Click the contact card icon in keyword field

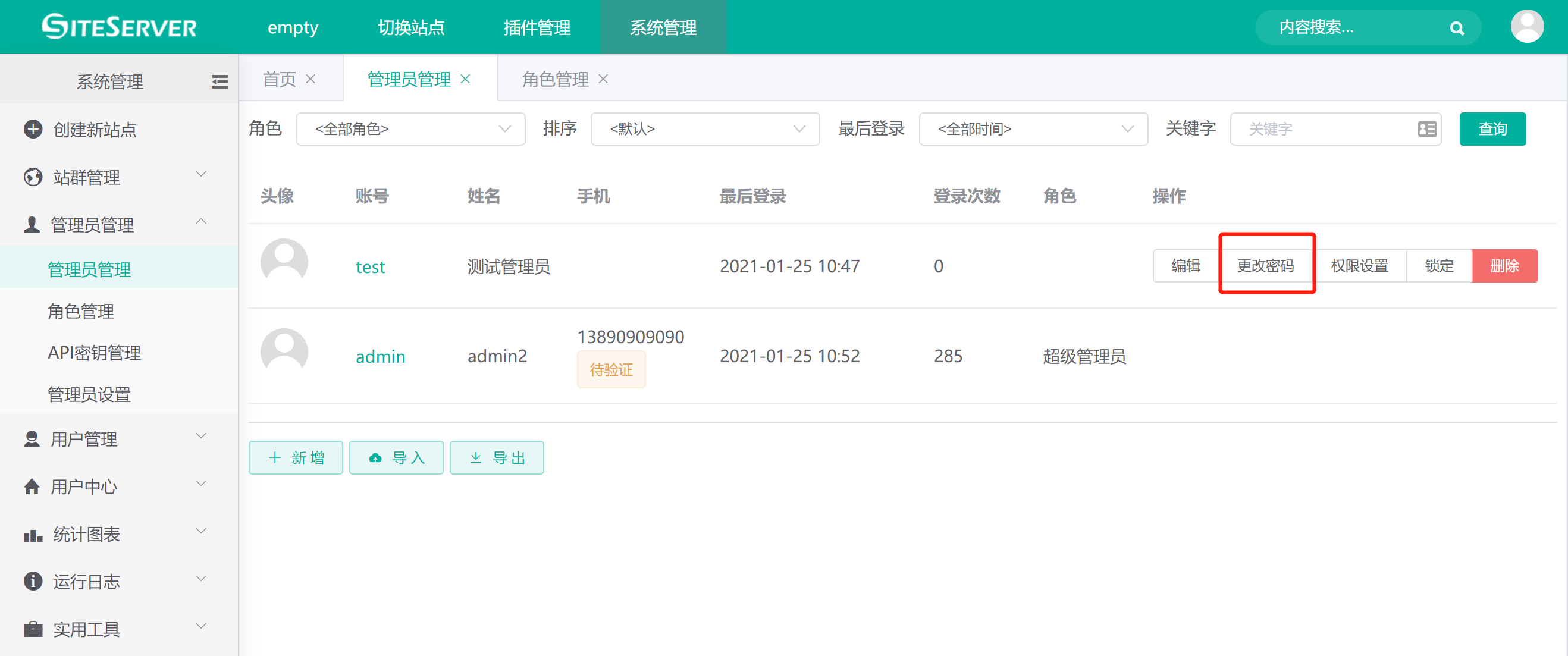[x=1428, y=128]
